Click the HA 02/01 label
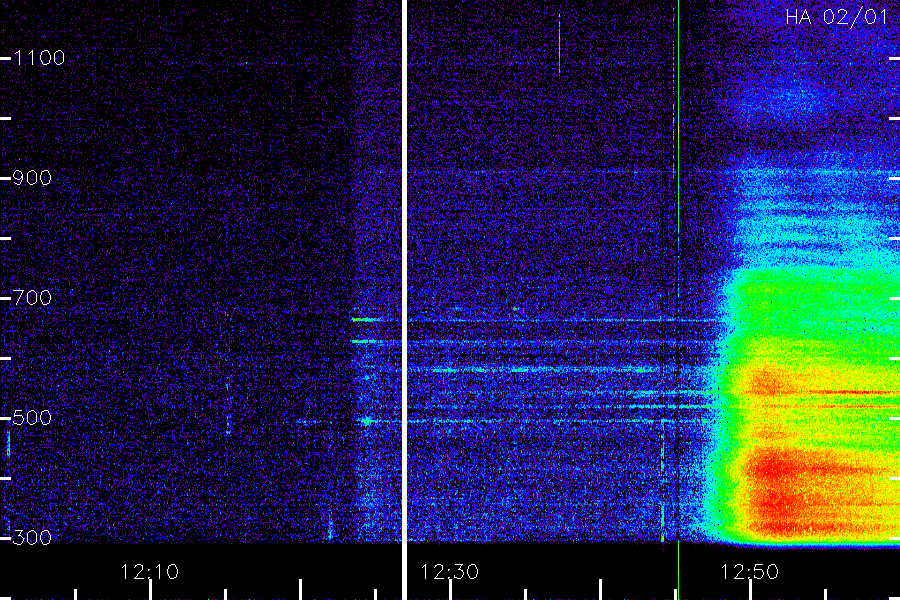 pyautogui.click(x=836, y=17)
